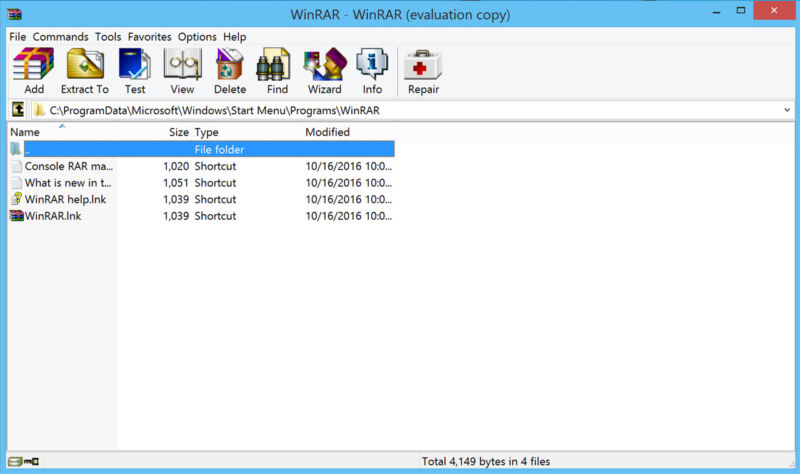Click the modified date of WinRAR help.lnk

348,199
